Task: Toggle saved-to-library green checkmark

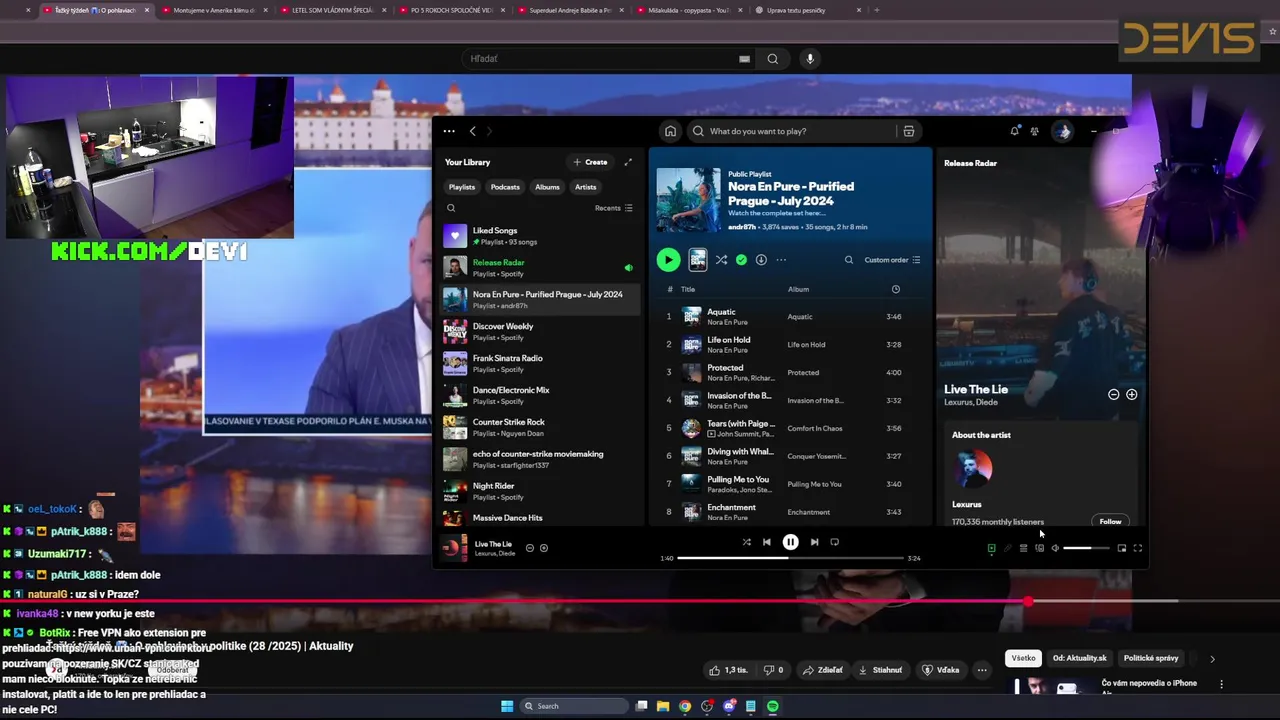Action: coord(741,260)
